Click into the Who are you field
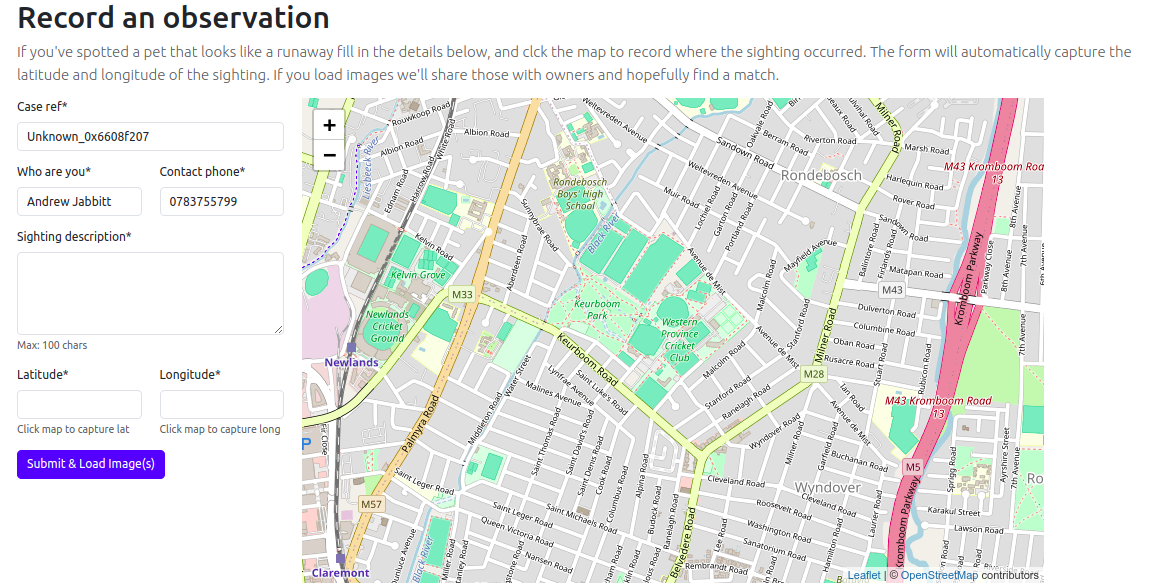This screenshot has width=1156, height=585. tap(79, 202)
